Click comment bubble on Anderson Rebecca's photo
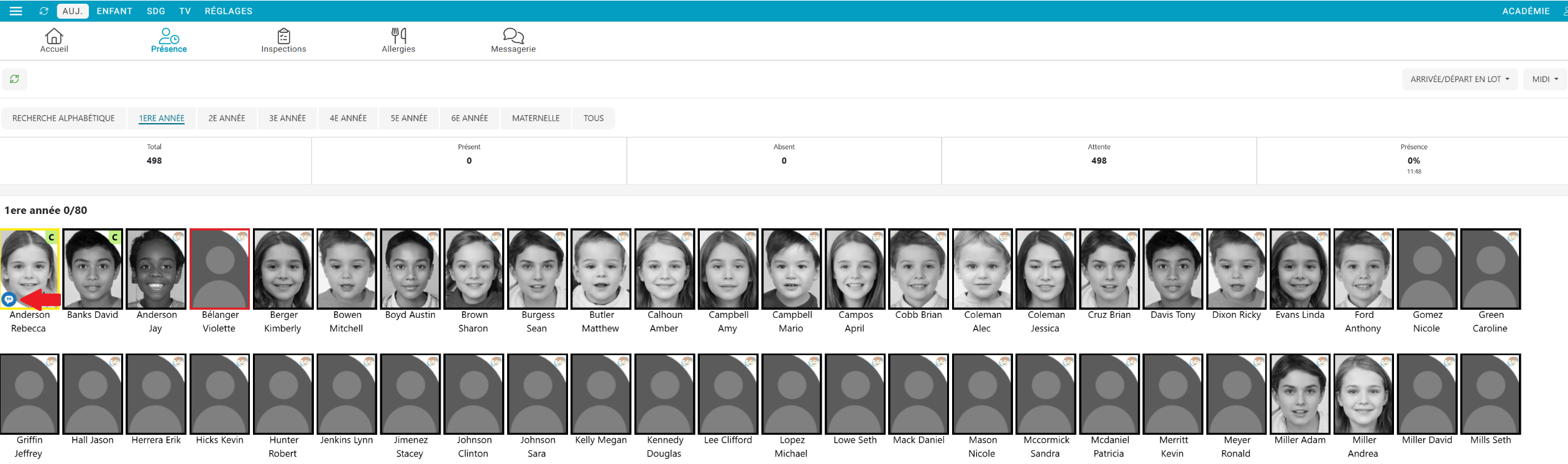Viewport: 1568px width, 464px height. (9, 299)
